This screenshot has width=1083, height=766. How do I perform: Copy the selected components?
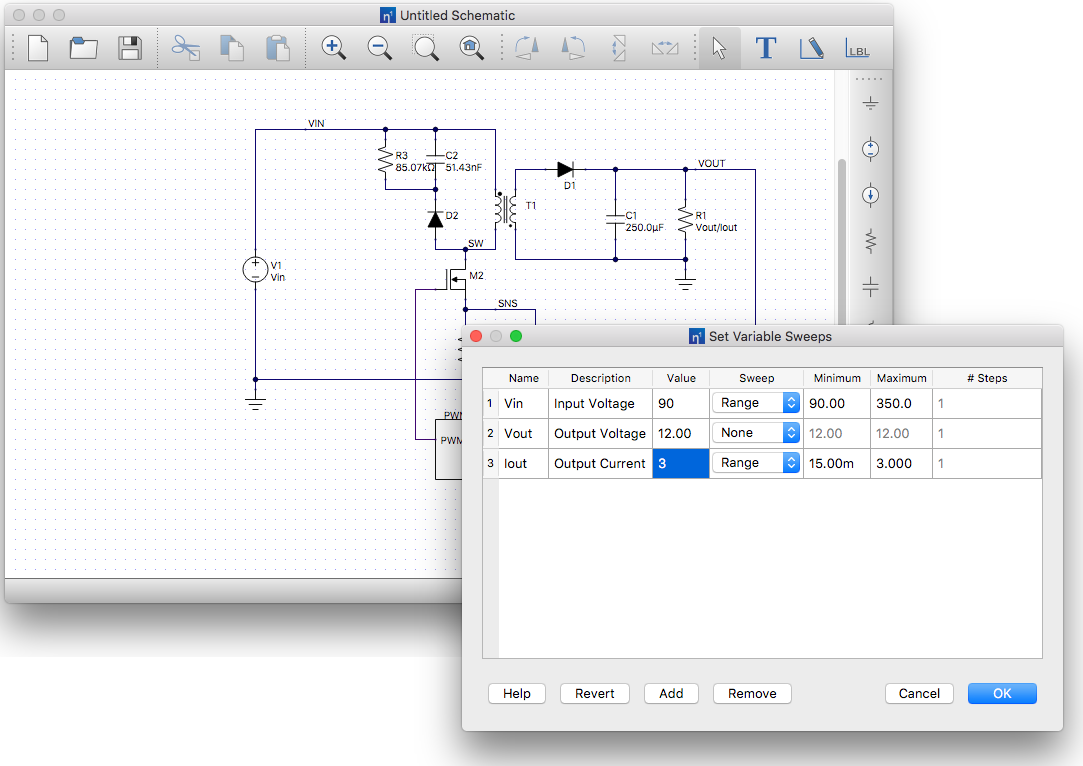[x=232, y=48]
